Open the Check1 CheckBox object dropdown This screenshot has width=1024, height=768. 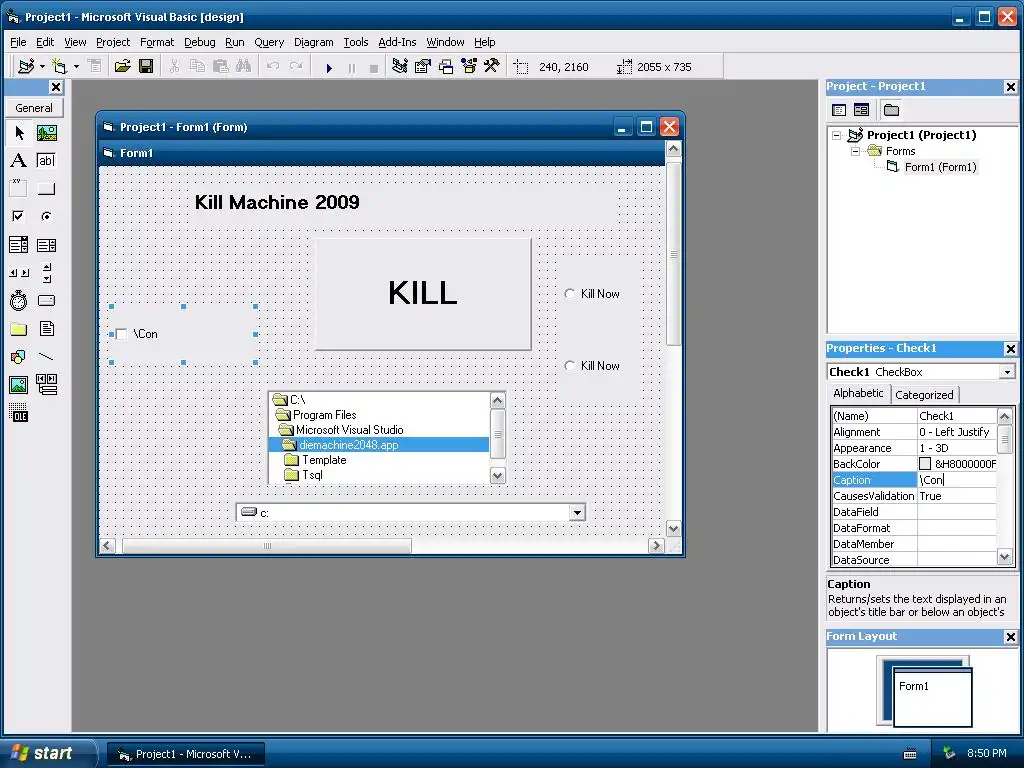[x=1007, y=372]
